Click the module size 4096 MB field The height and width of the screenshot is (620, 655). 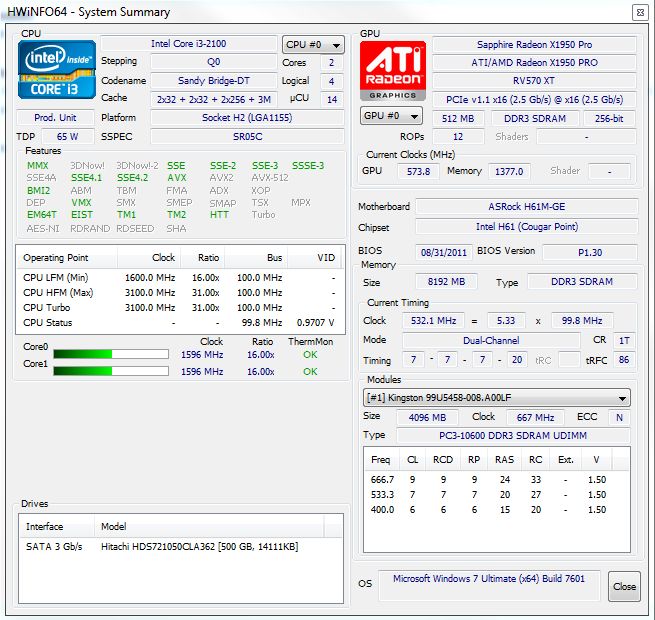[427, 417]
